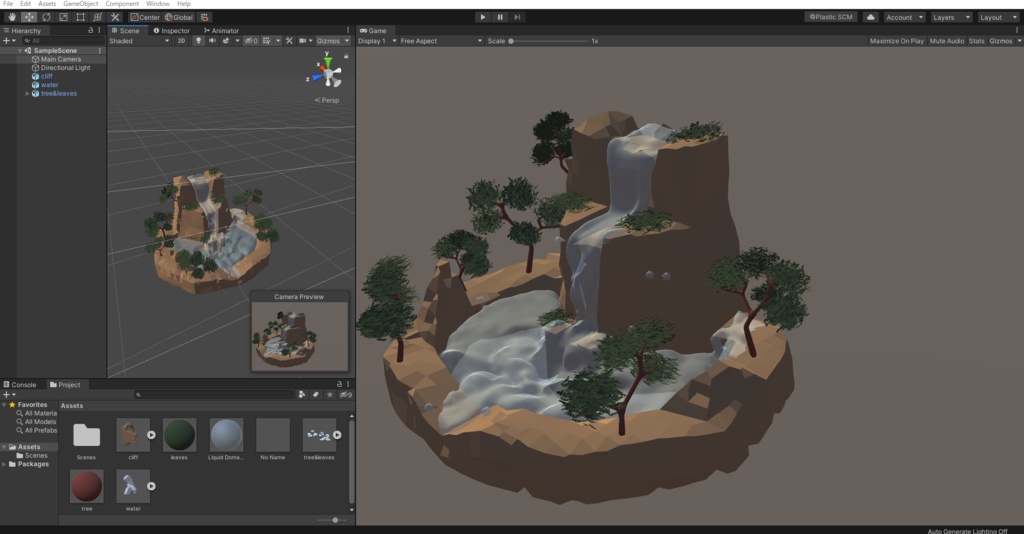
Task: Select the Hand tool
Action: point(12,17)
